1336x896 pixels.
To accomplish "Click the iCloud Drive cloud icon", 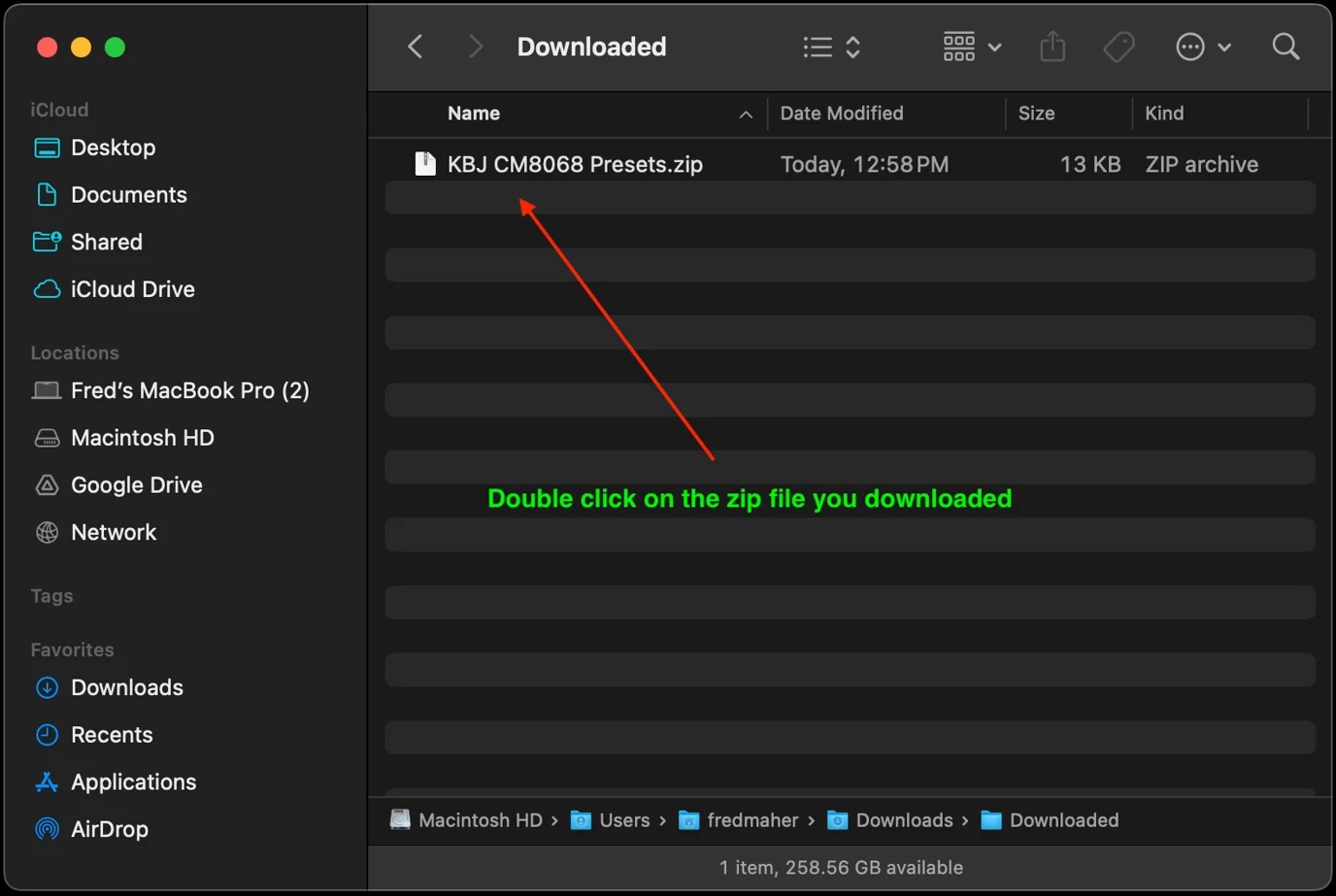I will click(47, 289).
